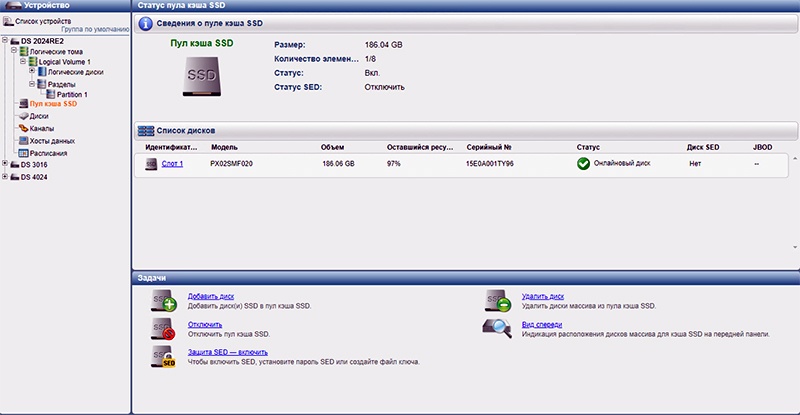Select Пул кэша SSD in tree
The height and width of the screenshot is (415, 800).
coord(53,104)
